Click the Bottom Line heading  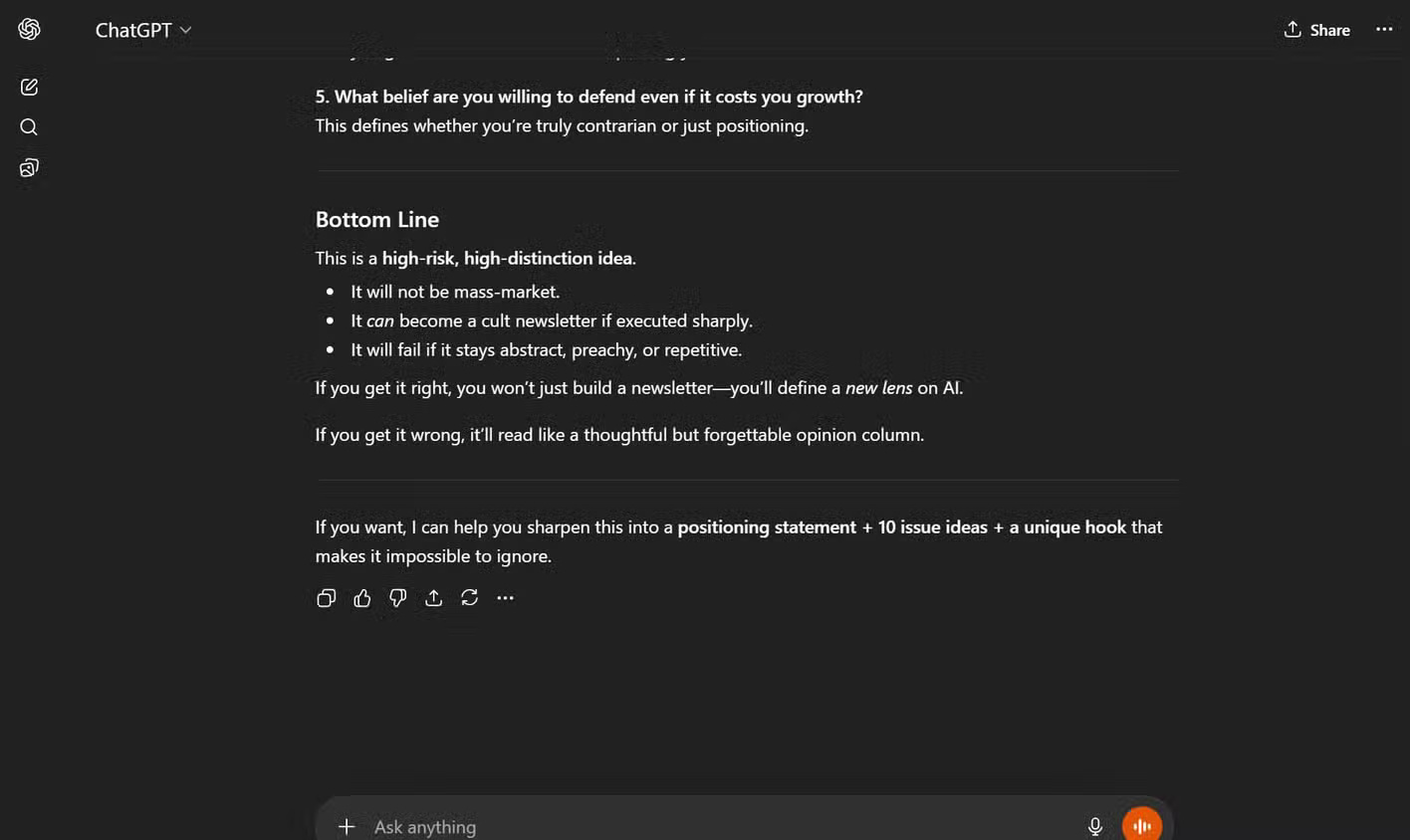pos(376,219)
